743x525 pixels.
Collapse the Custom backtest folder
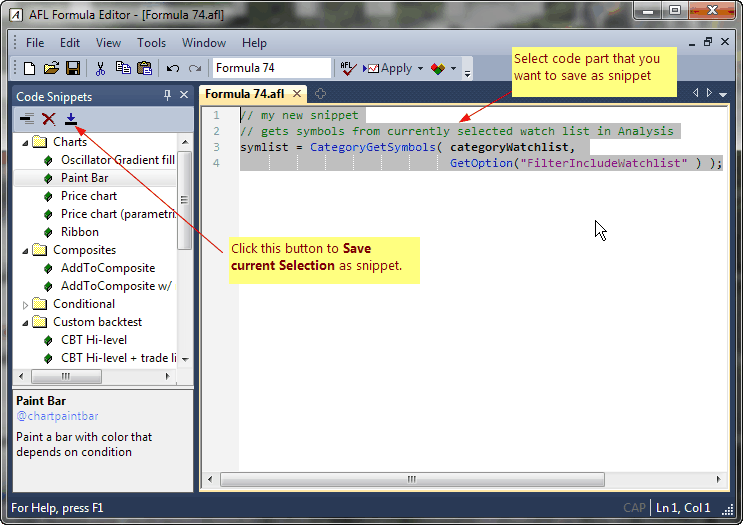tap(26, 322)
